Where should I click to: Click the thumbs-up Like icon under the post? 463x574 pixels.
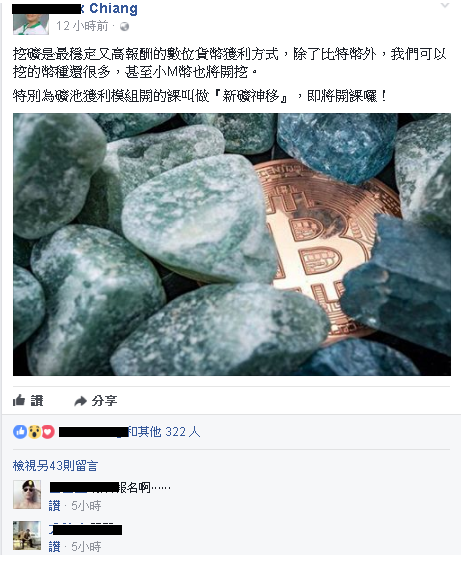[x=19, y=400]
